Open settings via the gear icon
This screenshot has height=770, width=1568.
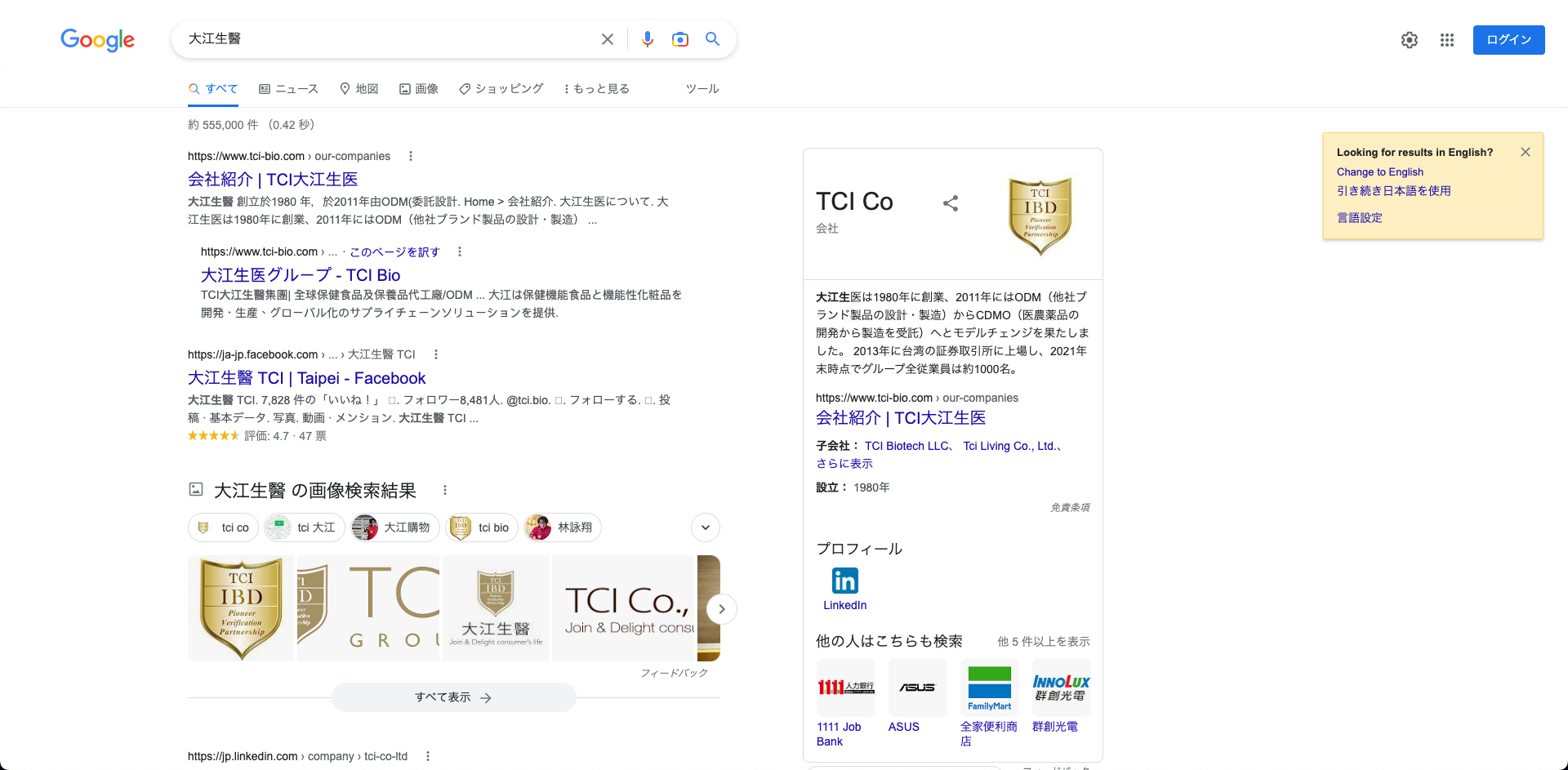[x=1410, y=40]
